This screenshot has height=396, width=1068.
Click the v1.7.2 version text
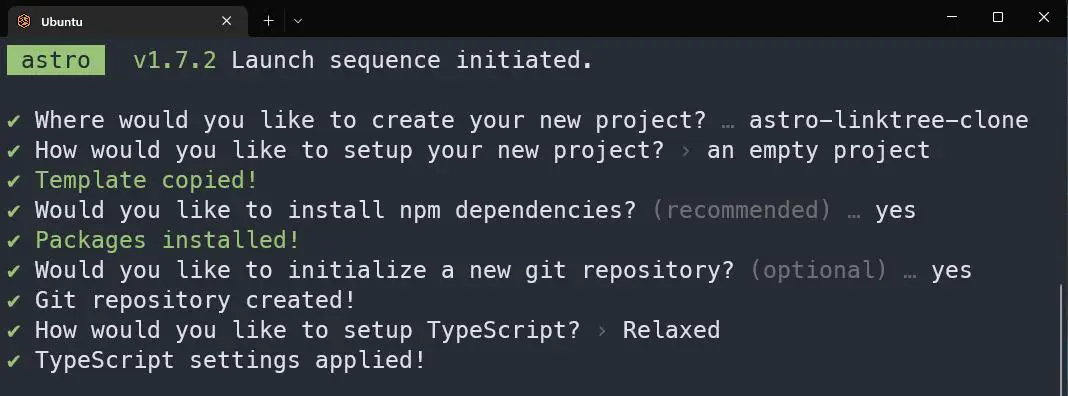(175, 60)
